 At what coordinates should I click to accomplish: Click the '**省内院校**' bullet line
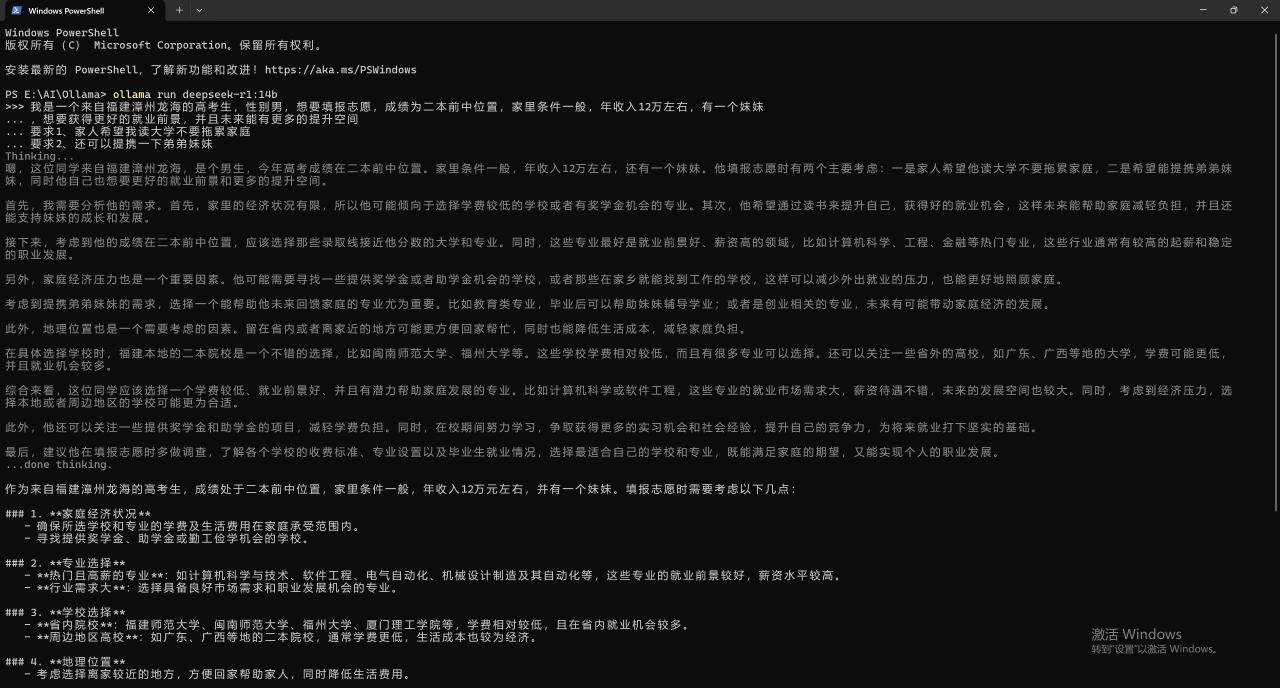[x=357, y=625]
